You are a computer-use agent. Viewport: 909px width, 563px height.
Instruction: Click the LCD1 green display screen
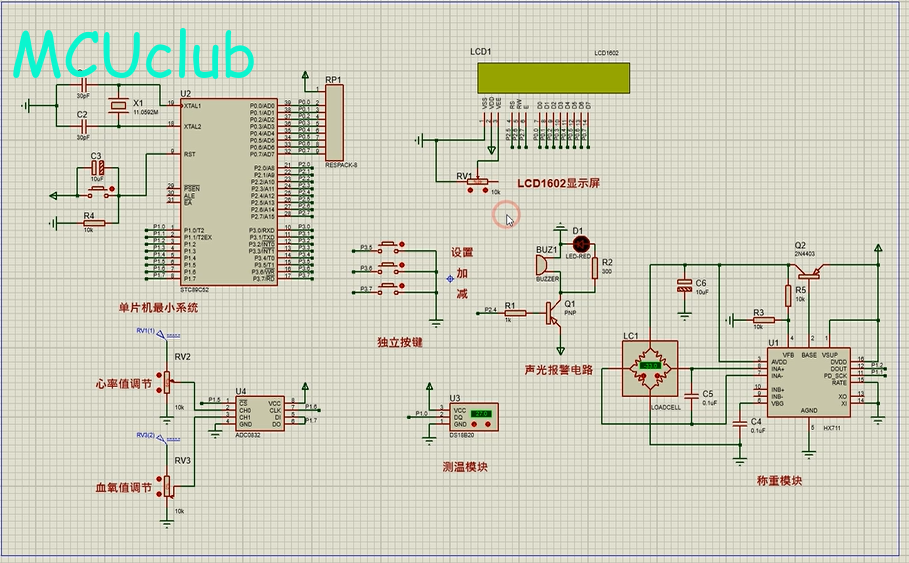(553, 78)
